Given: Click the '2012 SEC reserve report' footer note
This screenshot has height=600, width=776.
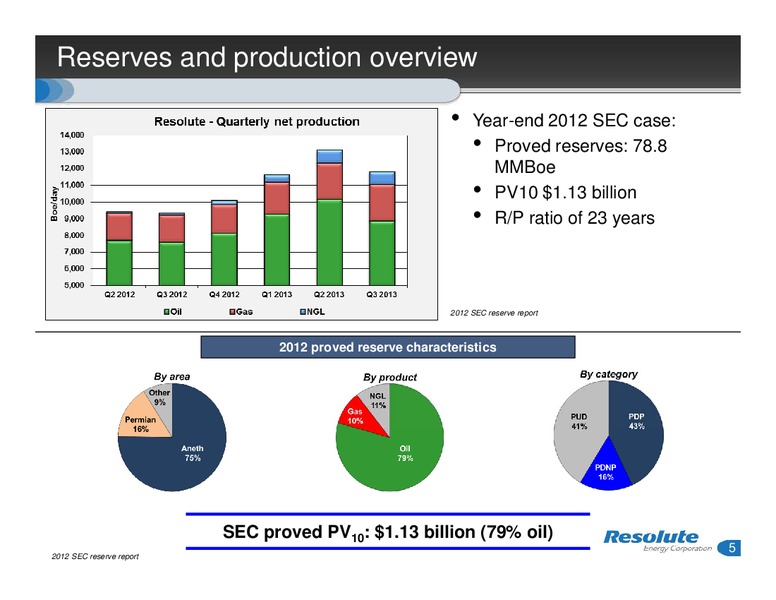Looking at the screenshot, I should [95, 556].
